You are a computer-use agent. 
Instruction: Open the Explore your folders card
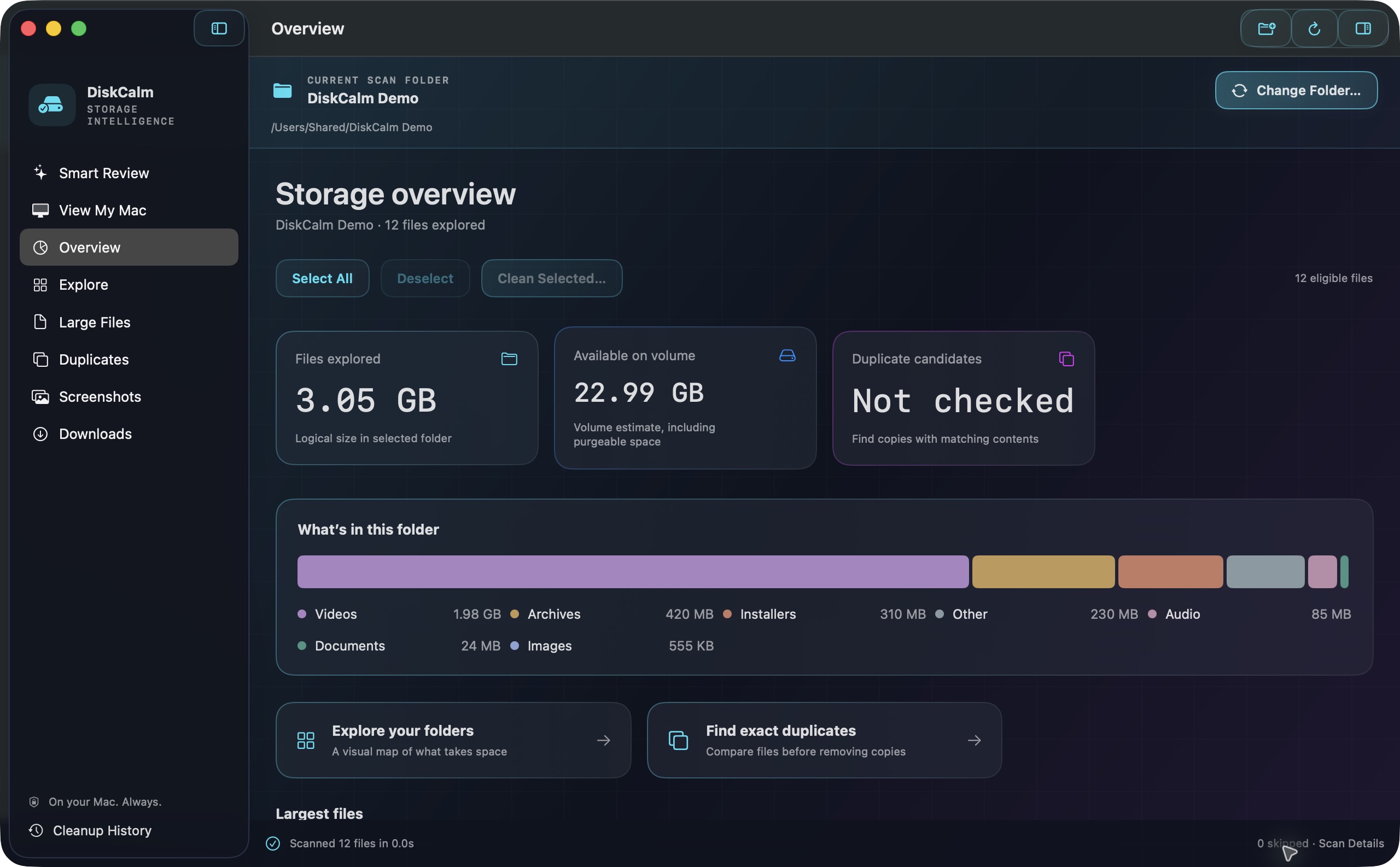[x=453, y=740]
